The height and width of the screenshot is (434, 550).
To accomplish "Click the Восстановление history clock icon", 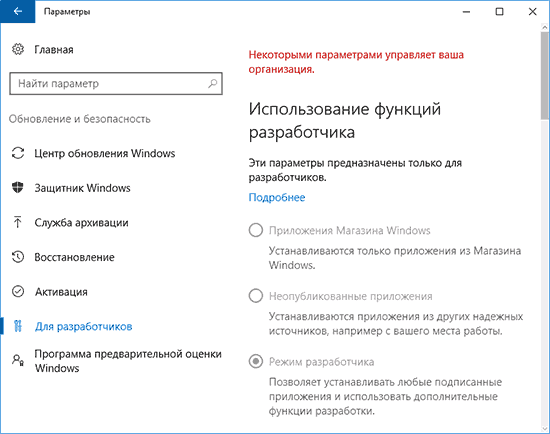I will [18, 257].
